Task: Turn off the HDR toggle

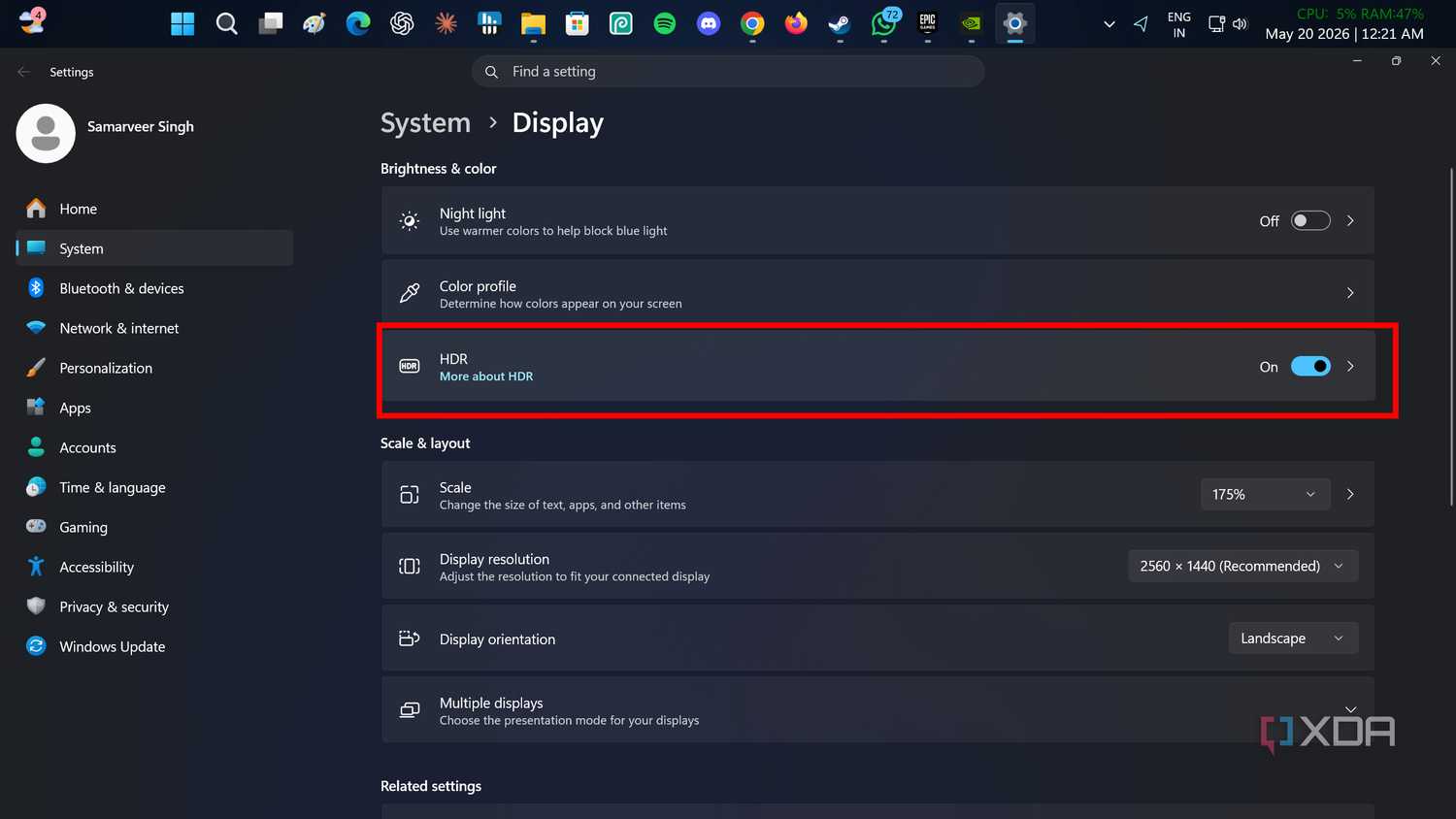Action: pos(1310,367)
